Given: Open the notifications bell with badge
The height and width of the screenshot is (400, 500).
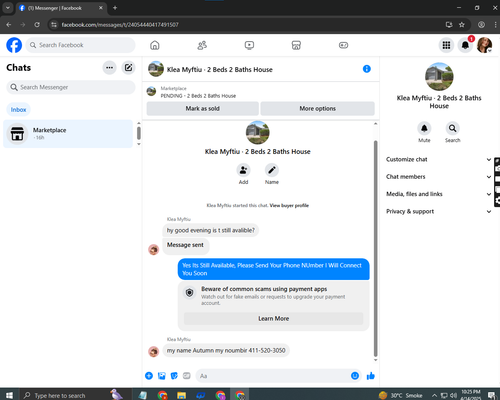Looking at the screenshot, I should click(x=465, y=45).
